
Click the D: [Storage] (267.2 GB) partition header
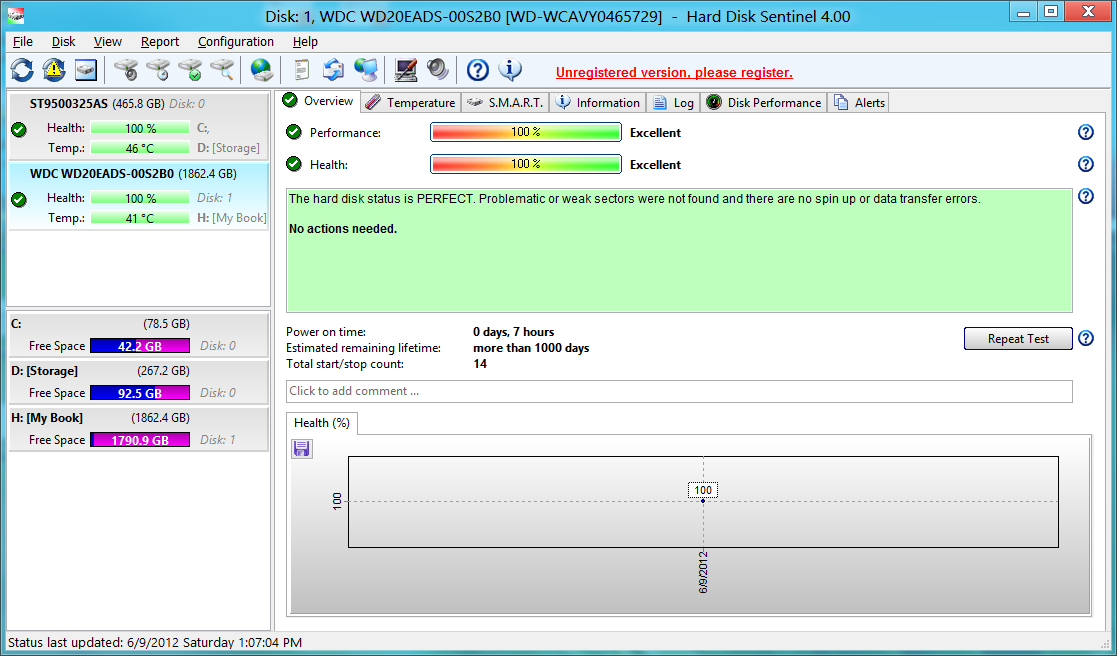tap(100, 371)
